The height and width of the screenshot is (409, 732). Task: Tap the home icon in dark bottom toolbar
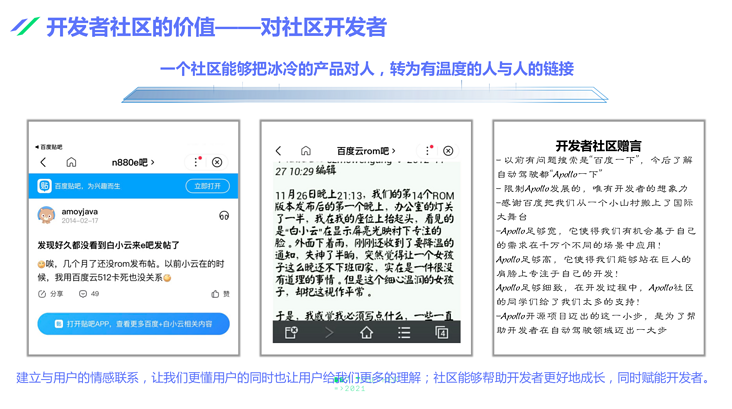[x=366, y=332]
